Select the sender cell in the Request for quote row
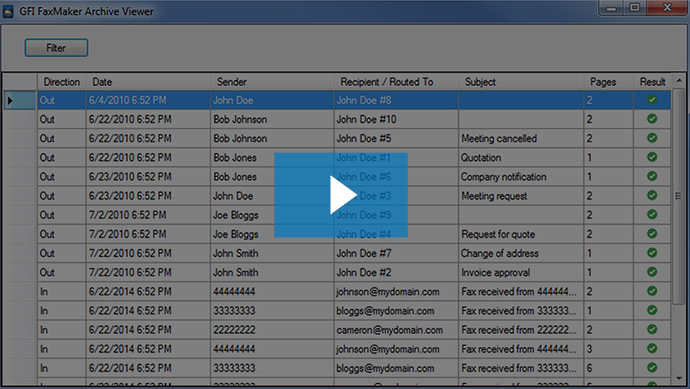Screen dimensions: 690x389 272,234
